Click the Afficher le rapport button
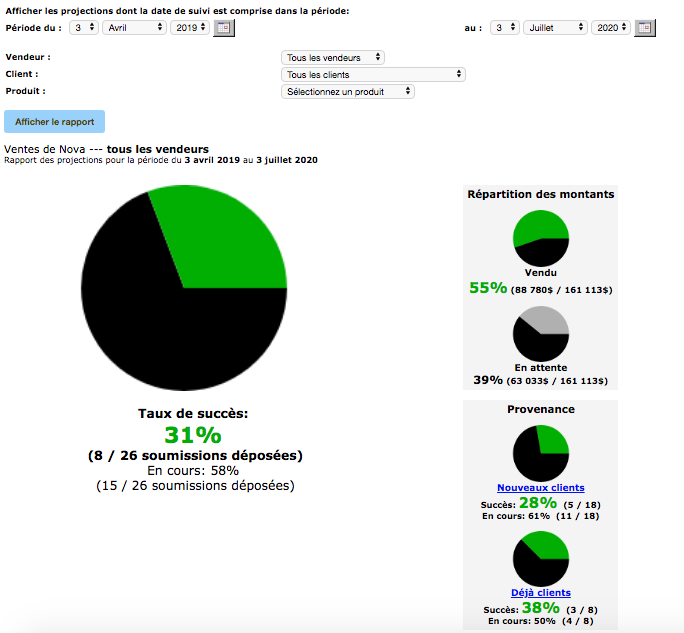The width and height of the screenshot is (684, 633). click(x=54, y=122)
